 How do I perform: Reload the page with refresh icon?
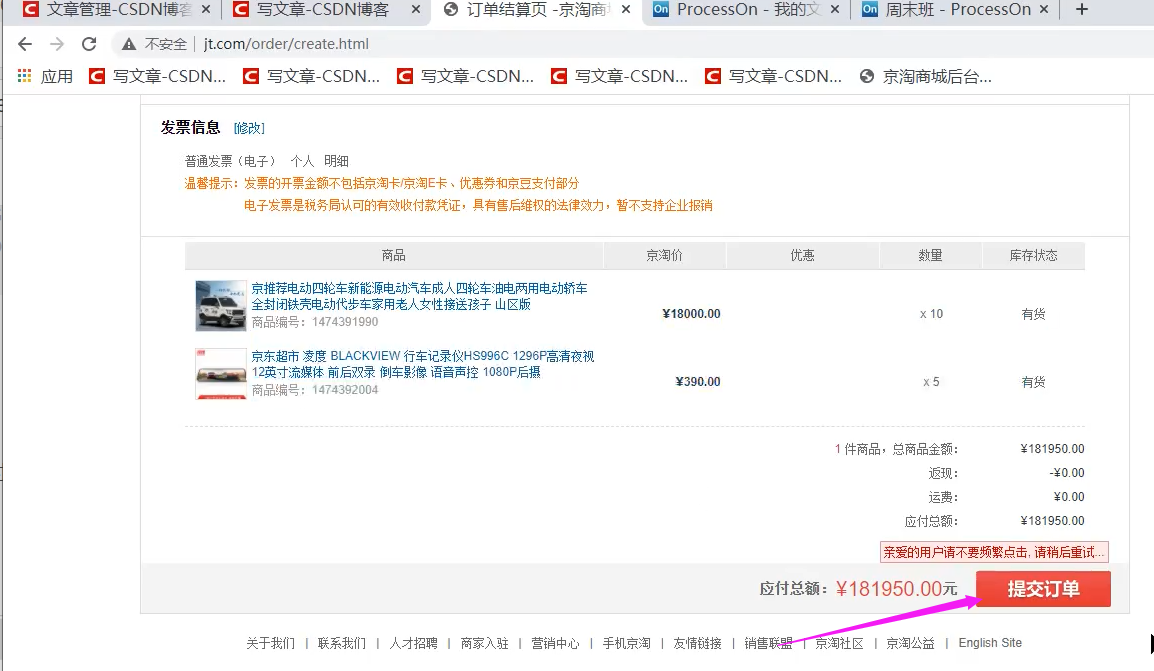point(89,44)
